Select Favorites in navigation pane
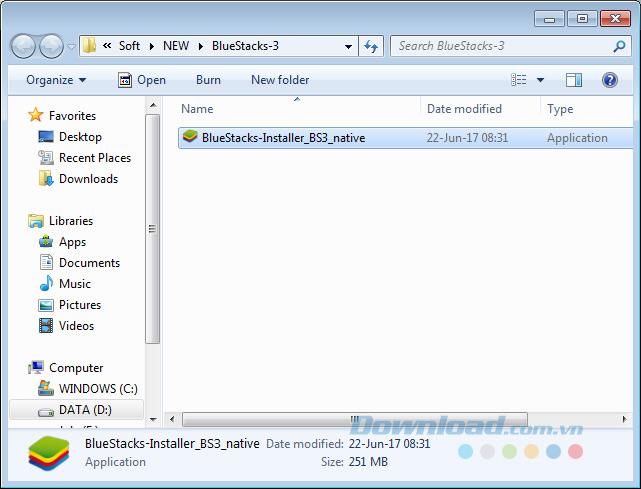The height and width of the screenshot is (489, 641). tap(72, 116)
